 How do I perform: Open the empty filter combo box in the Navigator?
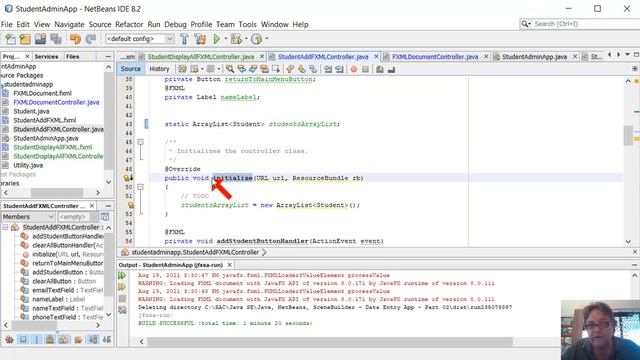[x=78, y=217]
